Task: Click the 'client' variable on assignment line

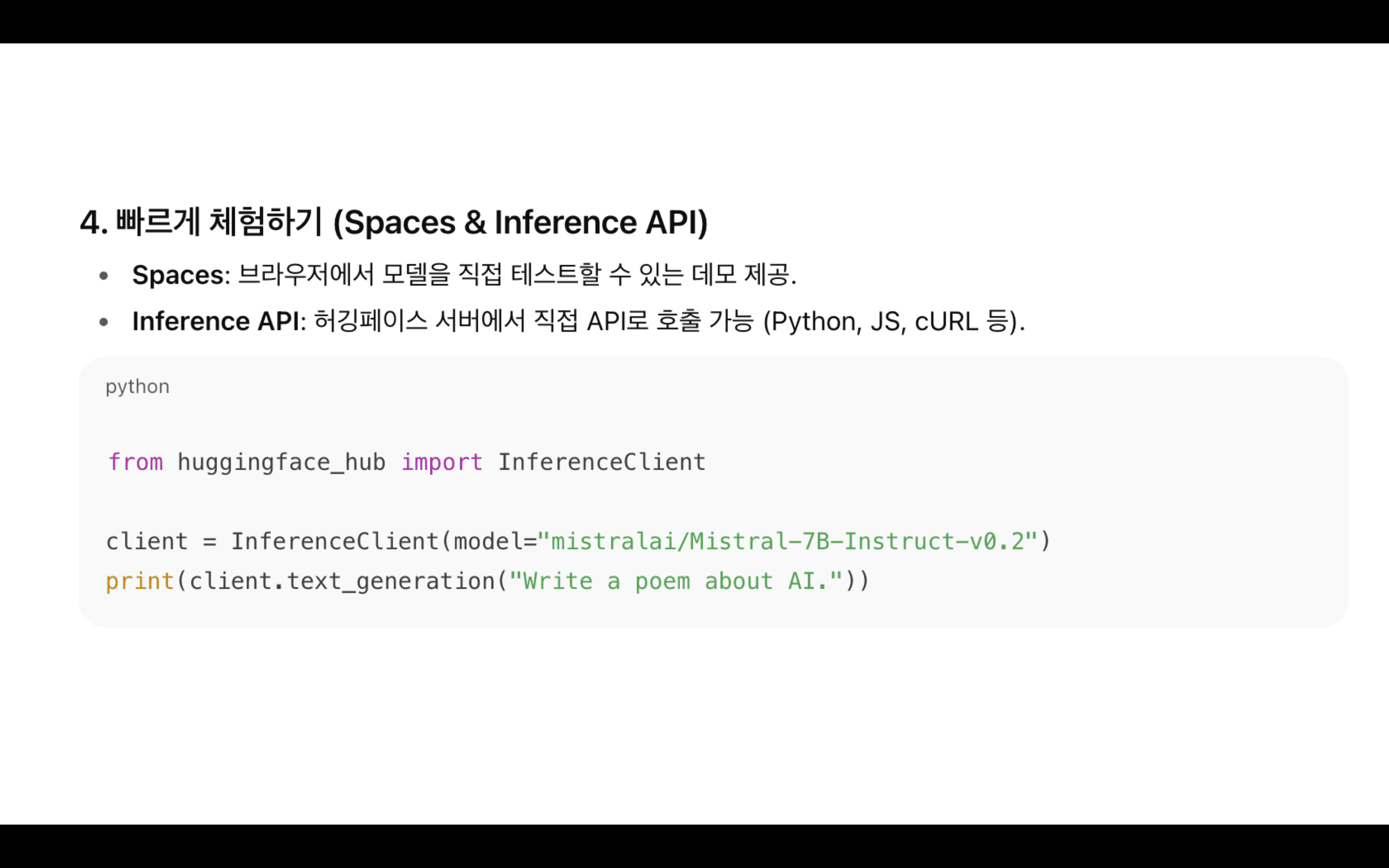Action: (147, 542)
